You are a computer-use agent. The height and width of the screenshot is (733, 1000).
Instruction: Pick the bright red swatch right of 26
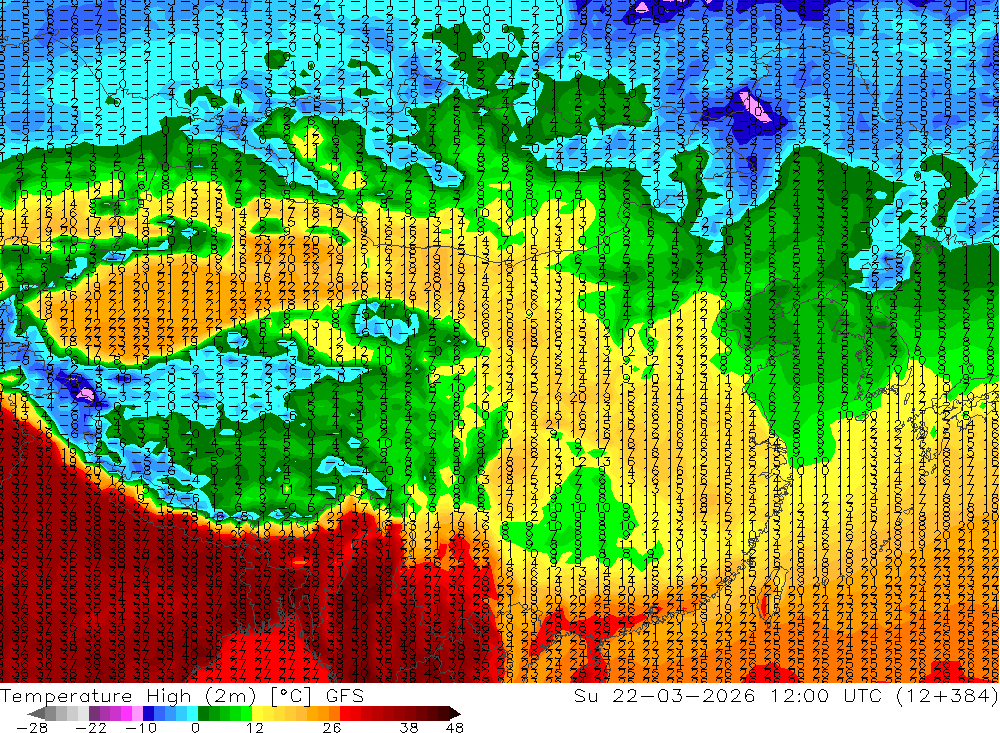[x=345, y=714]
